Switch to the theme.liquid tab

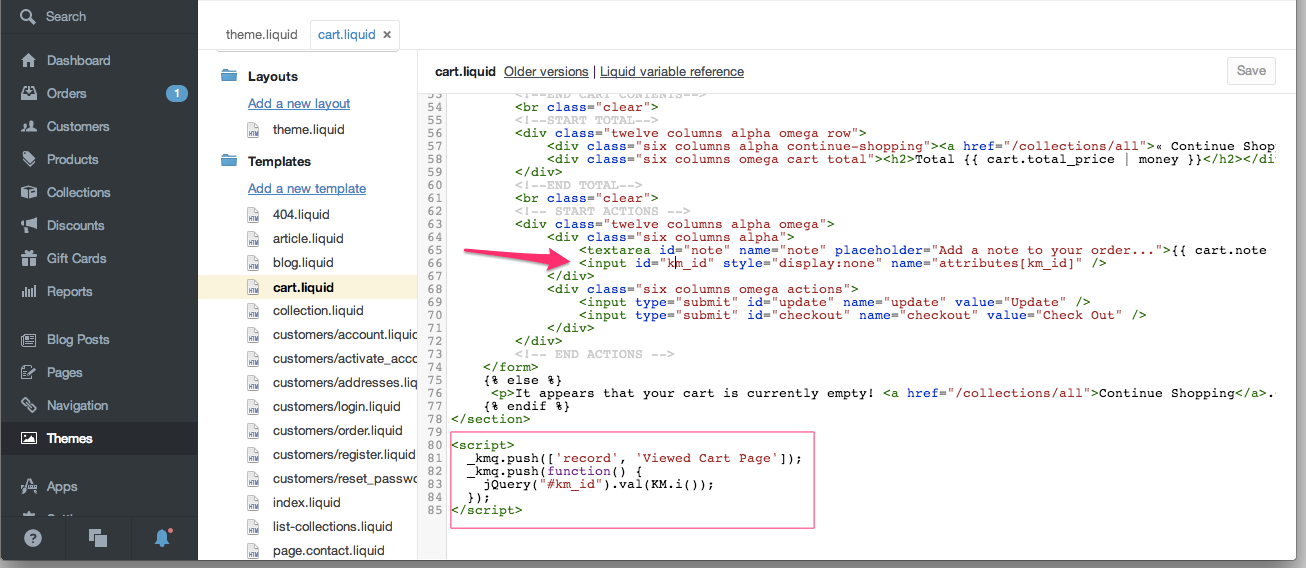pyautogui.click(x=261, y=35)
